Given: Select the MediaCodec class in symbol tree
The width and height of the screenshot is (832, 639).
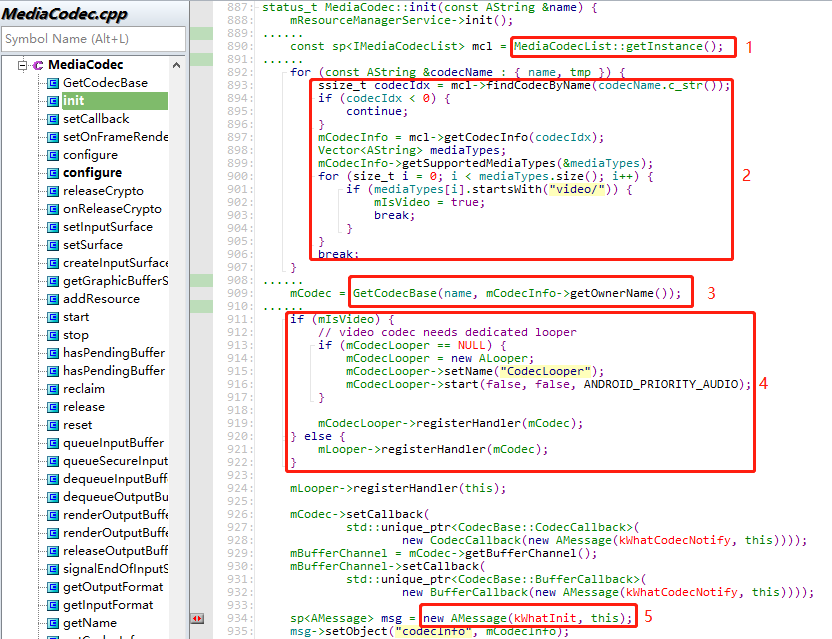Looking at the screenshot, I should 85,65.
